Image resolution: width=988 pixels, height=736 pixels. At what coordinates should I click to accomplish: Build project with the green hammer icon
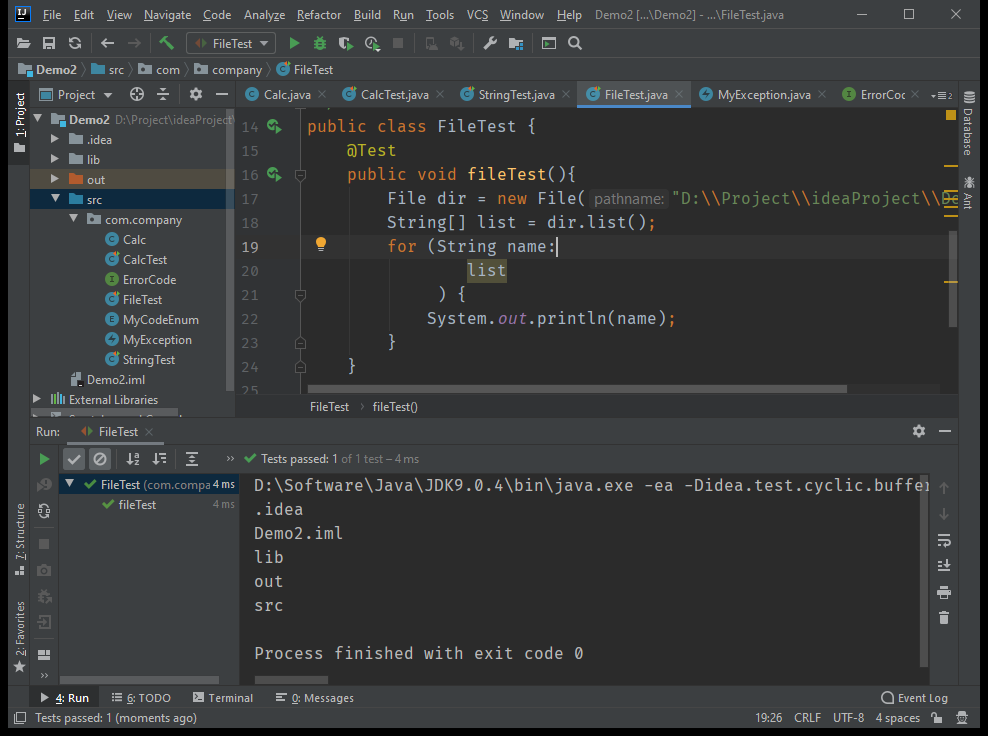pyautogui.click(x=166, y=43)
